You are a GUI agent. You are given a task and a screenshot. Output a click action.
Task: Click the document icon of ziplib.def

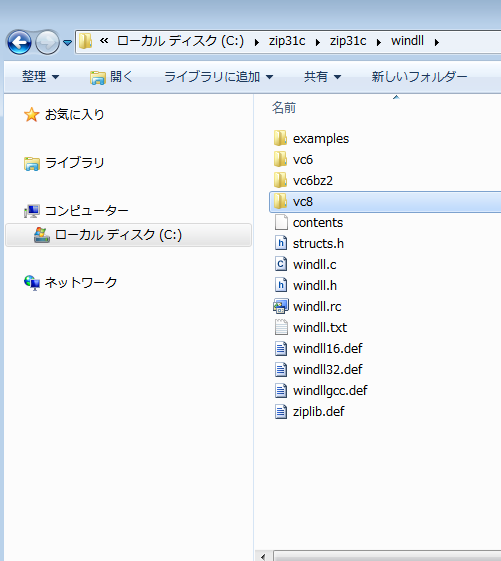pos(281,411)
